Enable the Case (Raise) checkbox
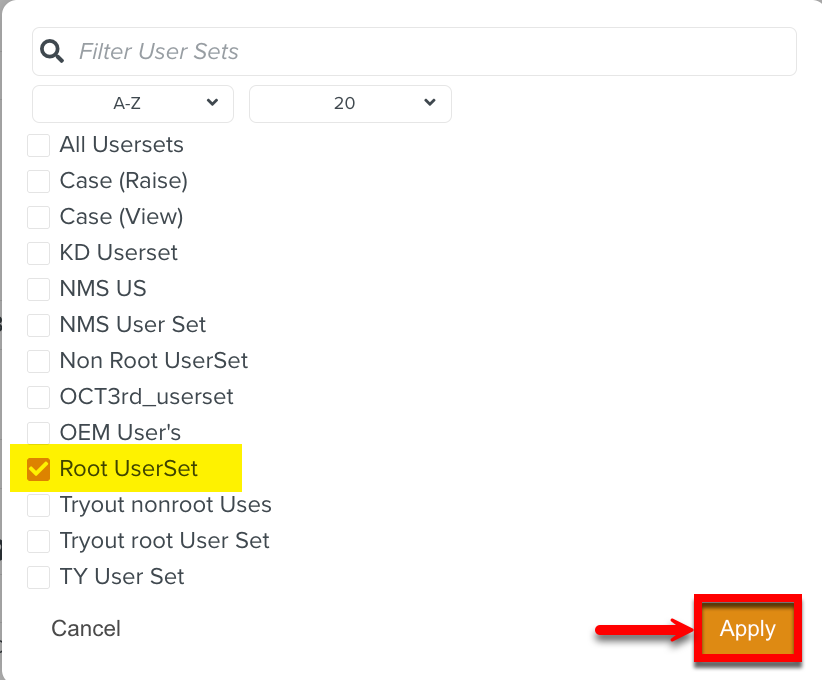Screen dimensions: 822x680 tap(39, 181)
